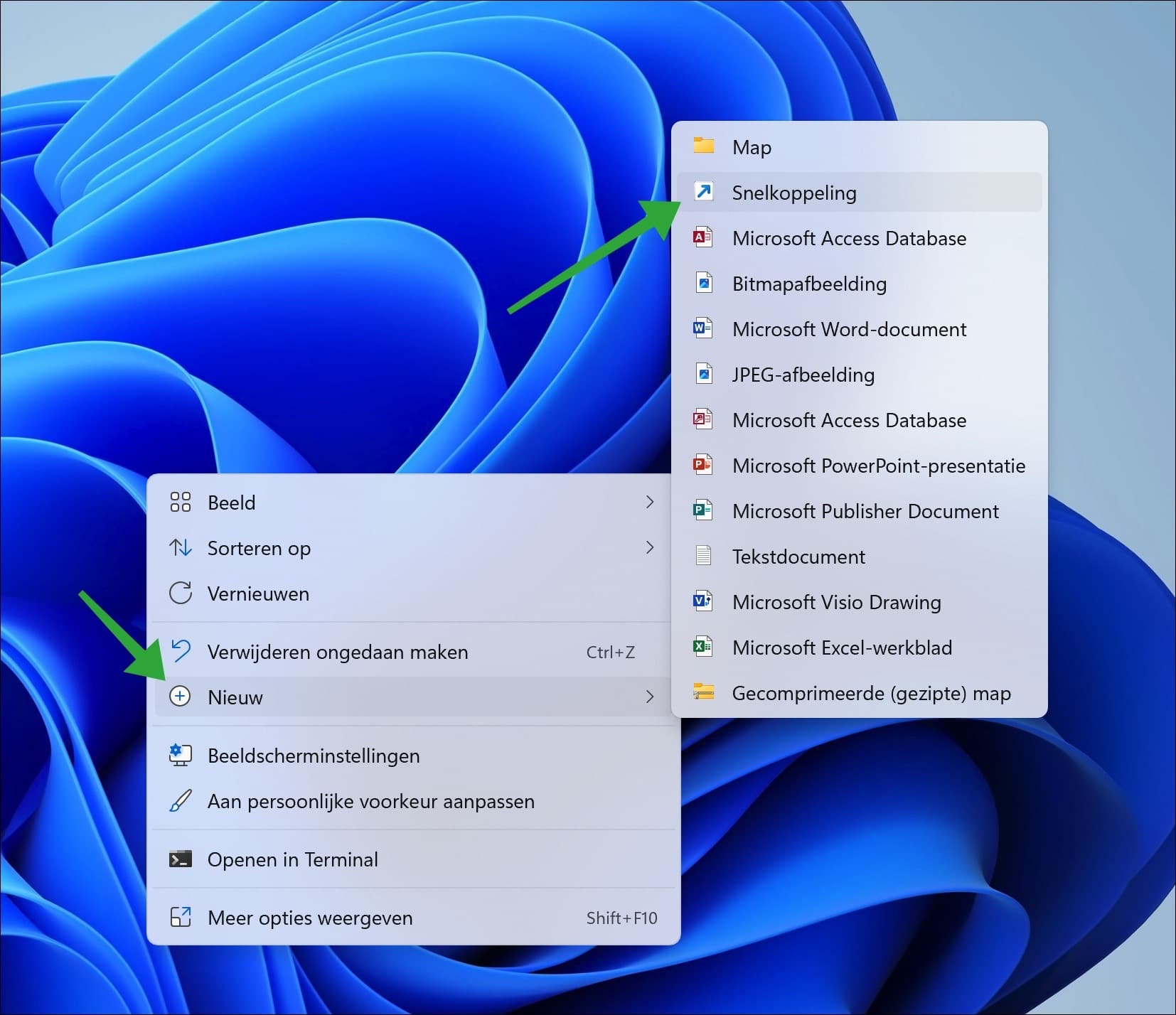Image resolution: width=1176 pixels, height=1015 pixels.
Task: Select Vernieuwen from the context menu
Action: (257, 594)
